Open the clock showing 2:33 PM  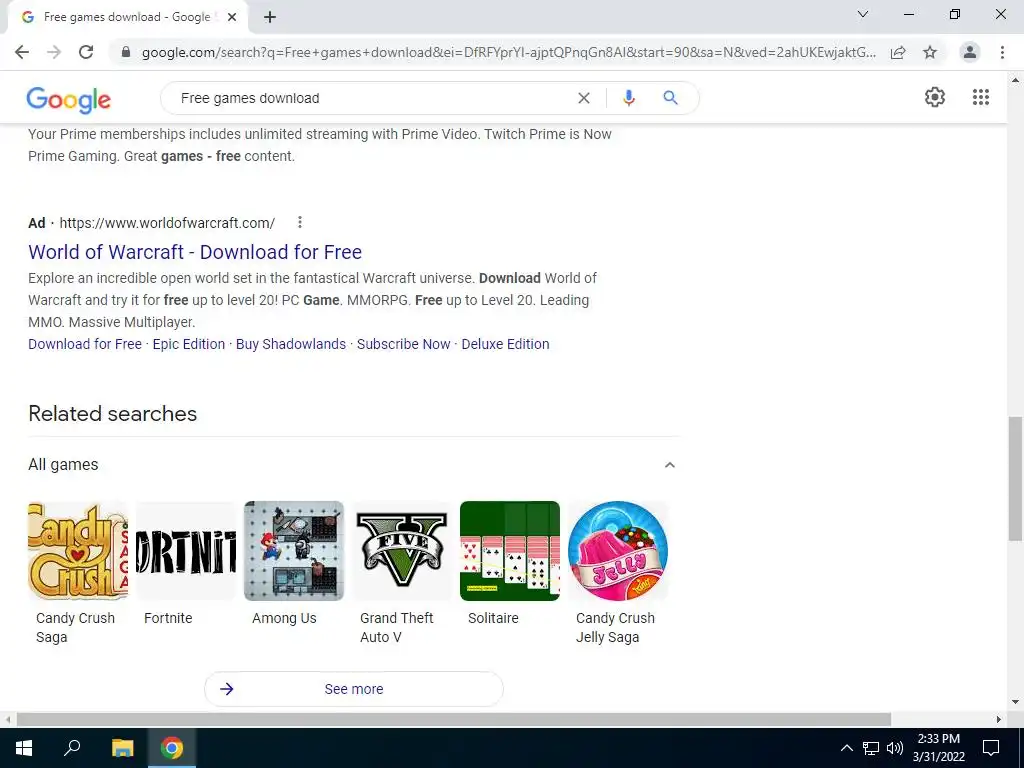(x=938, y=748)
